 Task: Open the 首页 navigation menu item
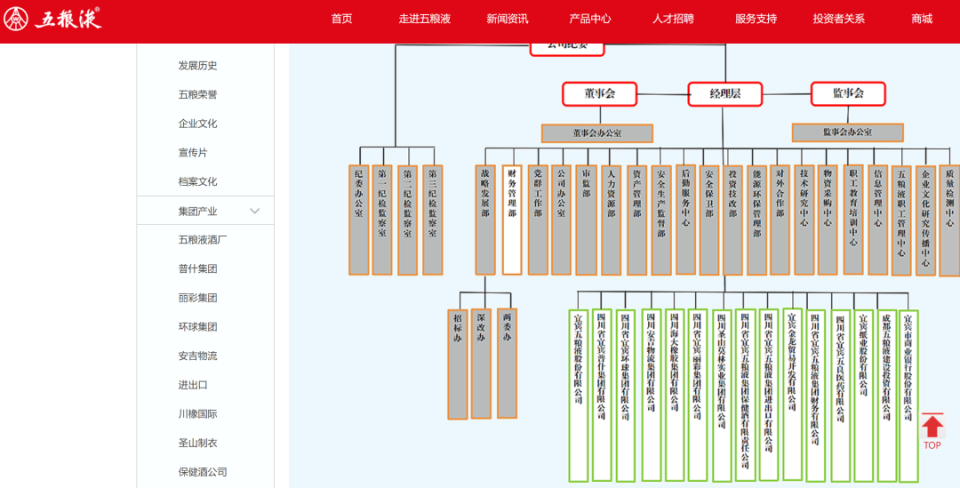click(342, 19)
